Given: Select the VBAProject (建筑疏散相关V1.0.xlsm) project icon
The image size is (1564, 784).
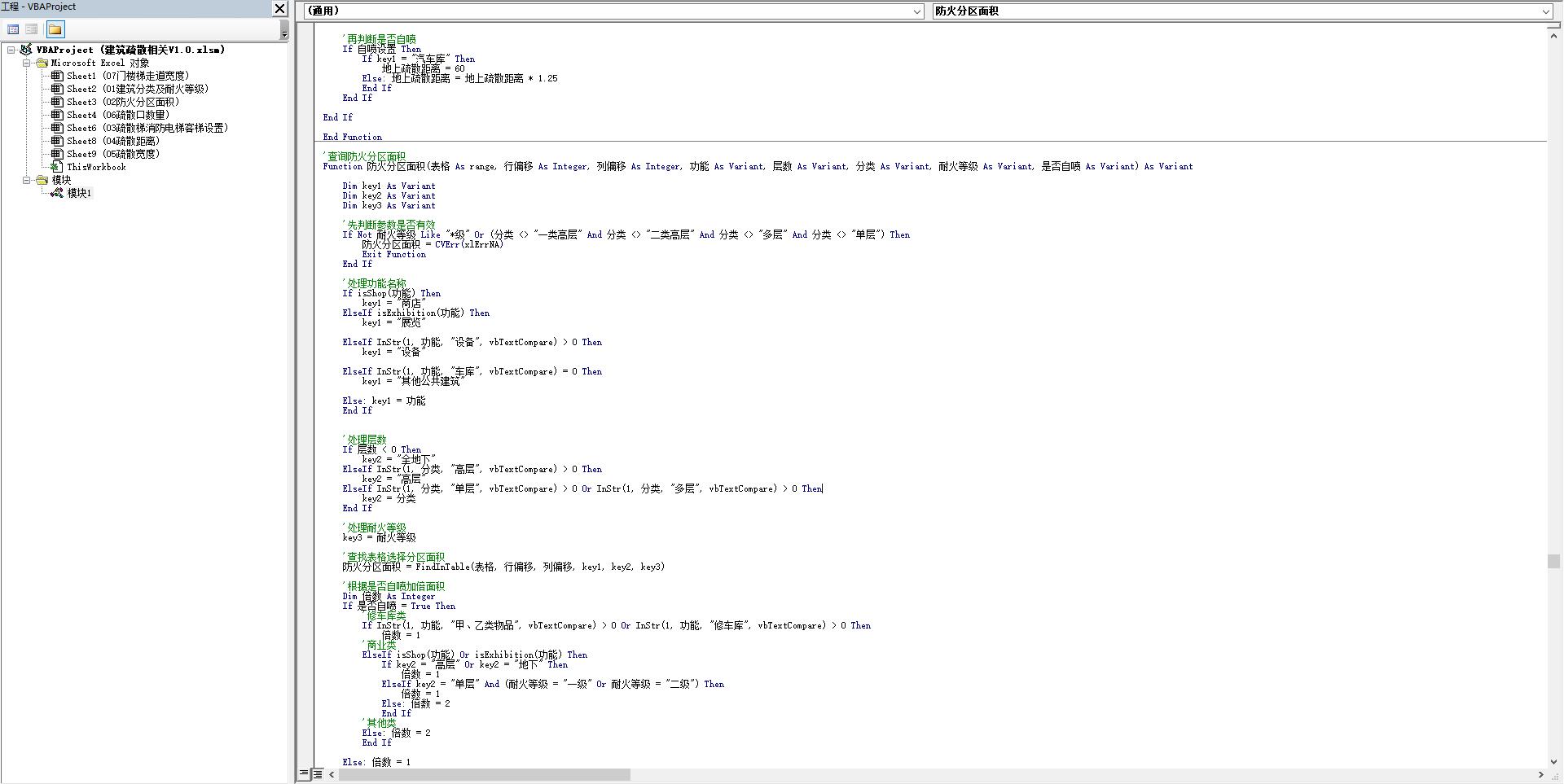Looking at the screenshot, I should 26,50.
